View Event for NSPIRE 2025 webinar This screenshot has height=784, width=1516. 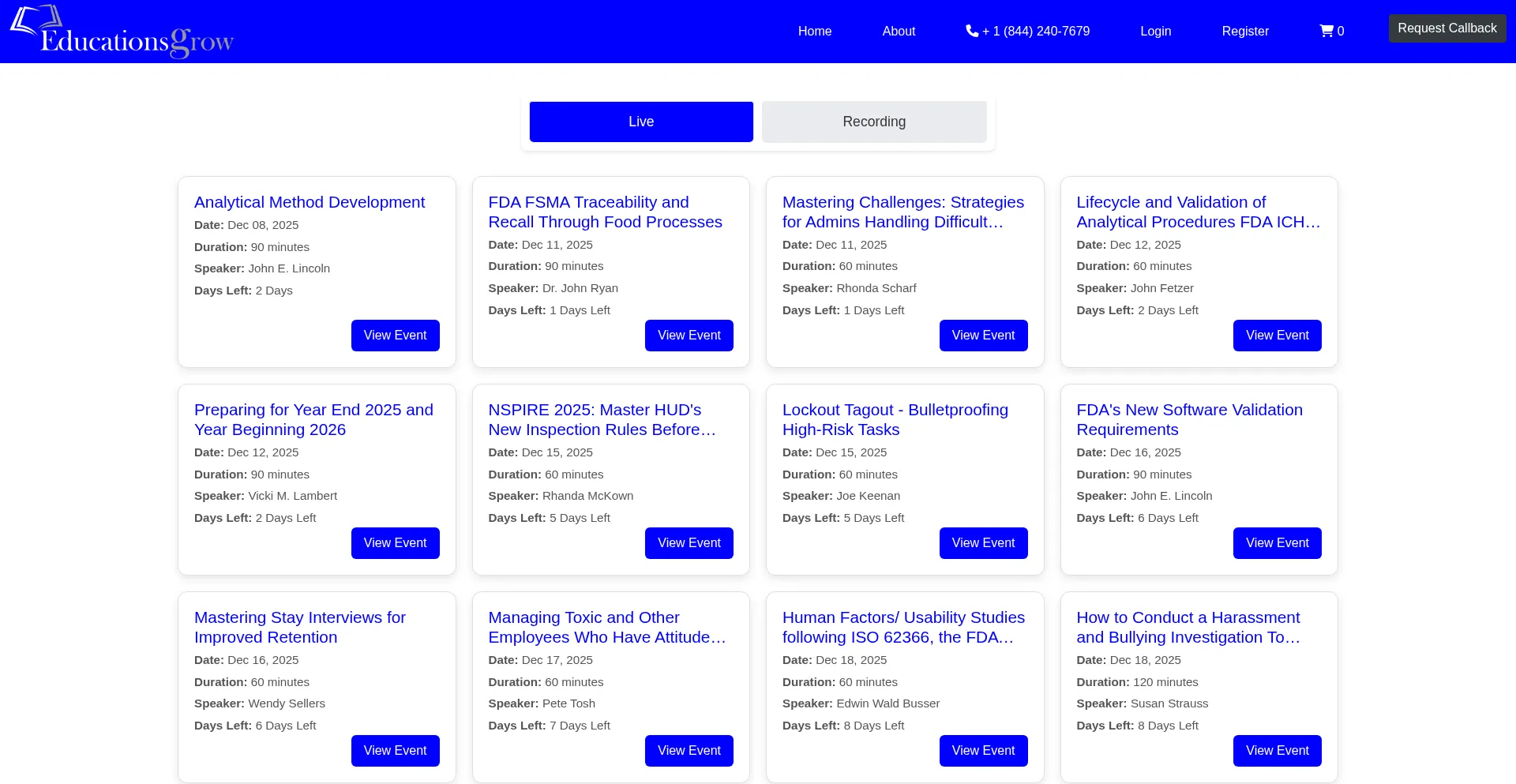point(689,543)
